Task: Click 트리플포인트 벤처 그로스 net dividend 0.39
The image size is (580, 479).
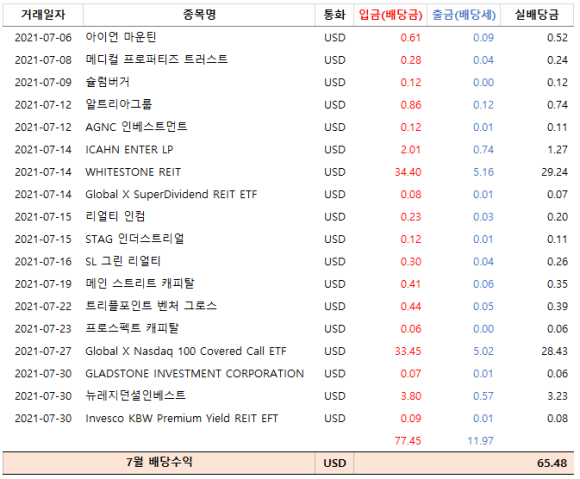Action: (557, 306)
